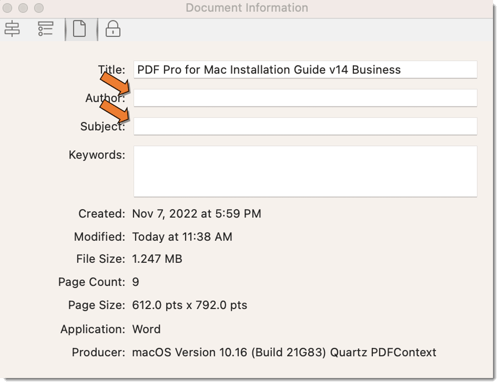This screenshot has width=500, height=385.
Task: Click the 'Page Size:' label
Action: point(97,305)
